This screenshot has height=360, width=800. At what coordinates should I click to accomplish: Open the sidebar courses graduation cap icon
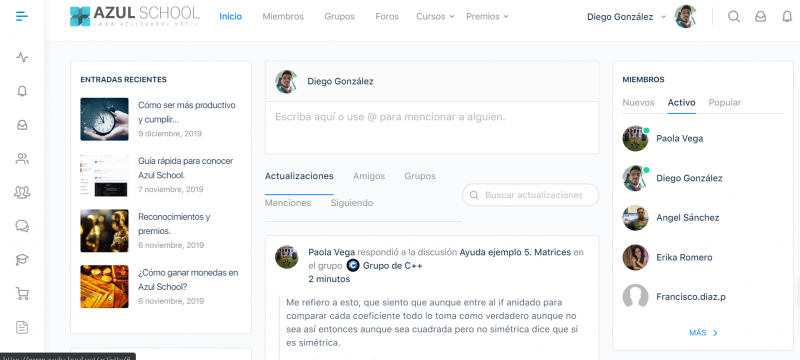(x=22, y=260)
